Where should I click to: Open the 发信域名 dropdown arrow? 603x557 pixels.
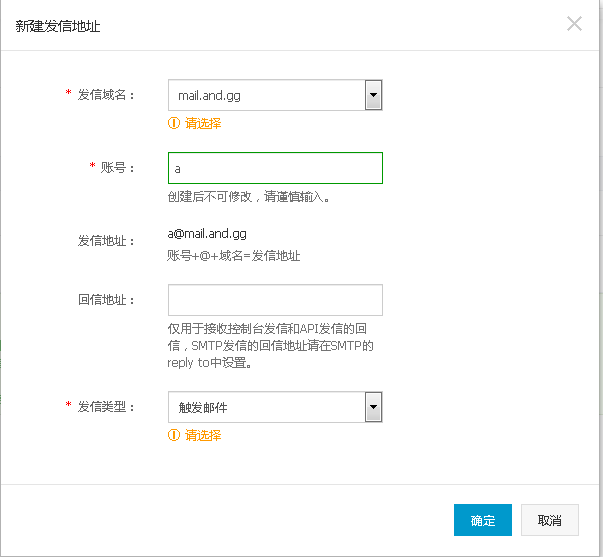pyautogui.click(x=373, y=96)
